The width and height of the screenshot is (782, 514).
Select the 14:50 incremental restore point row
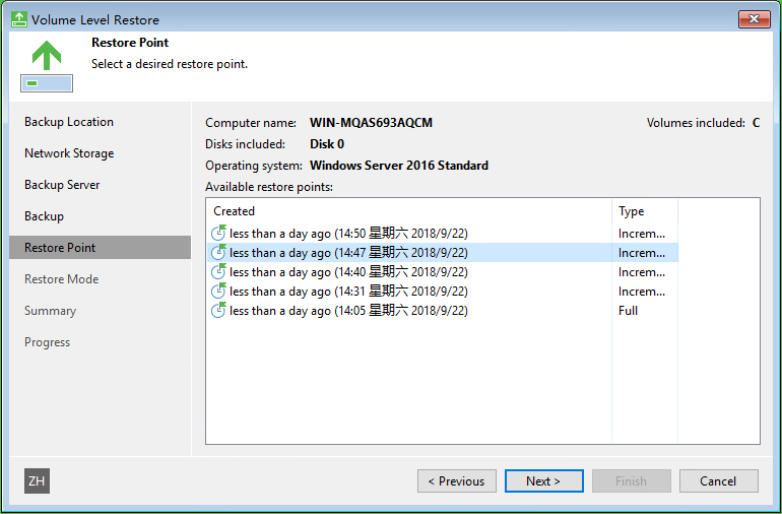point(442,233)
